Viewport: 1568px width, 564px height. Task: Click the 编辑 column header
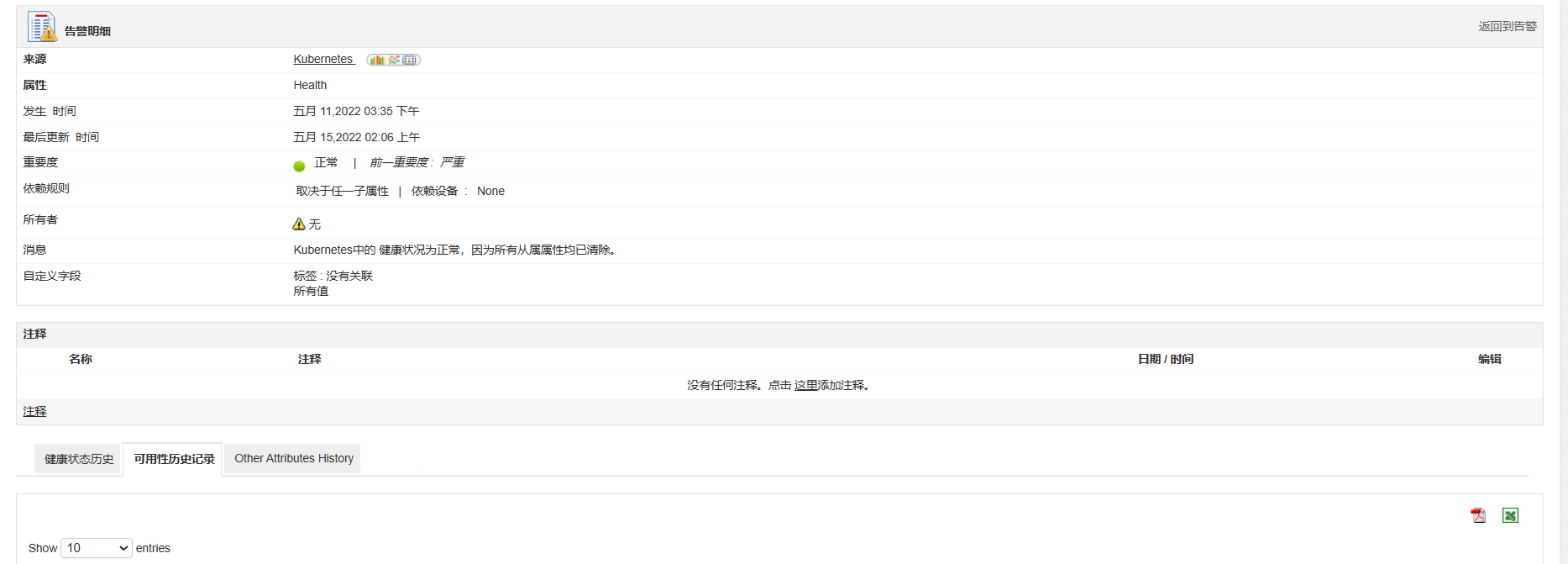[x=1490, y=359]
